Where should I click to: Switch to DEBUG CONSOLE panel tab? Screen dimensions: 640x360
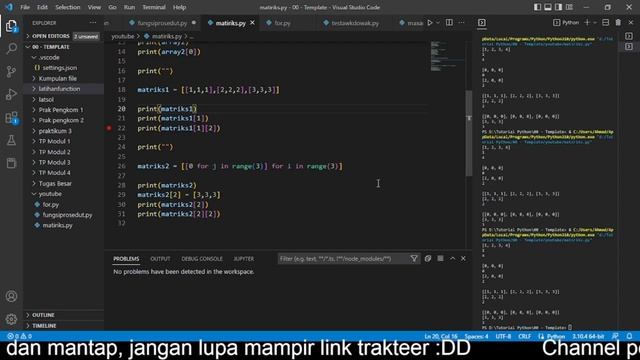[x=202, y=259]
